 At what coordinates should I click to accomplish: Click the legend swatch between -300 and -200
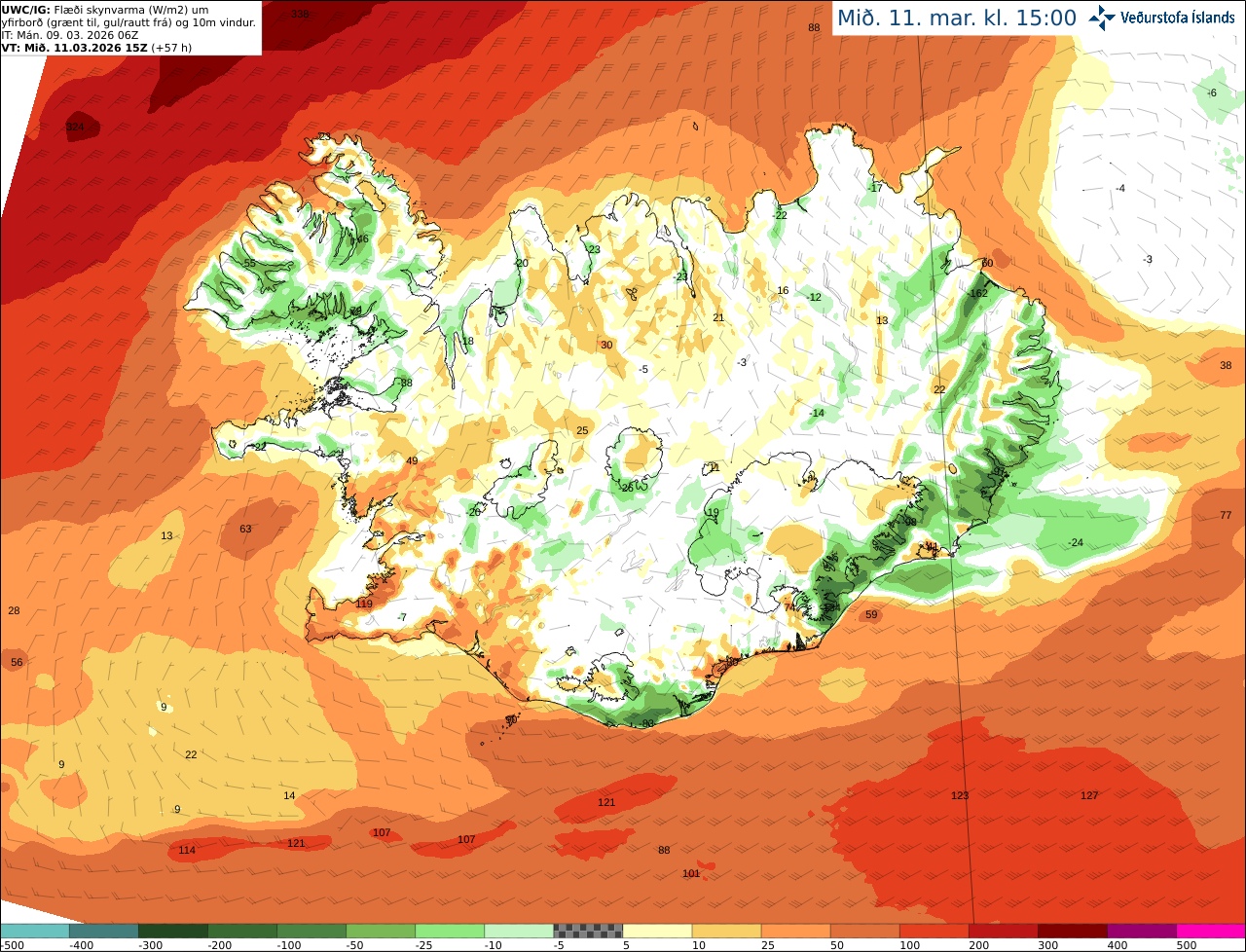(x=172, y=931)
